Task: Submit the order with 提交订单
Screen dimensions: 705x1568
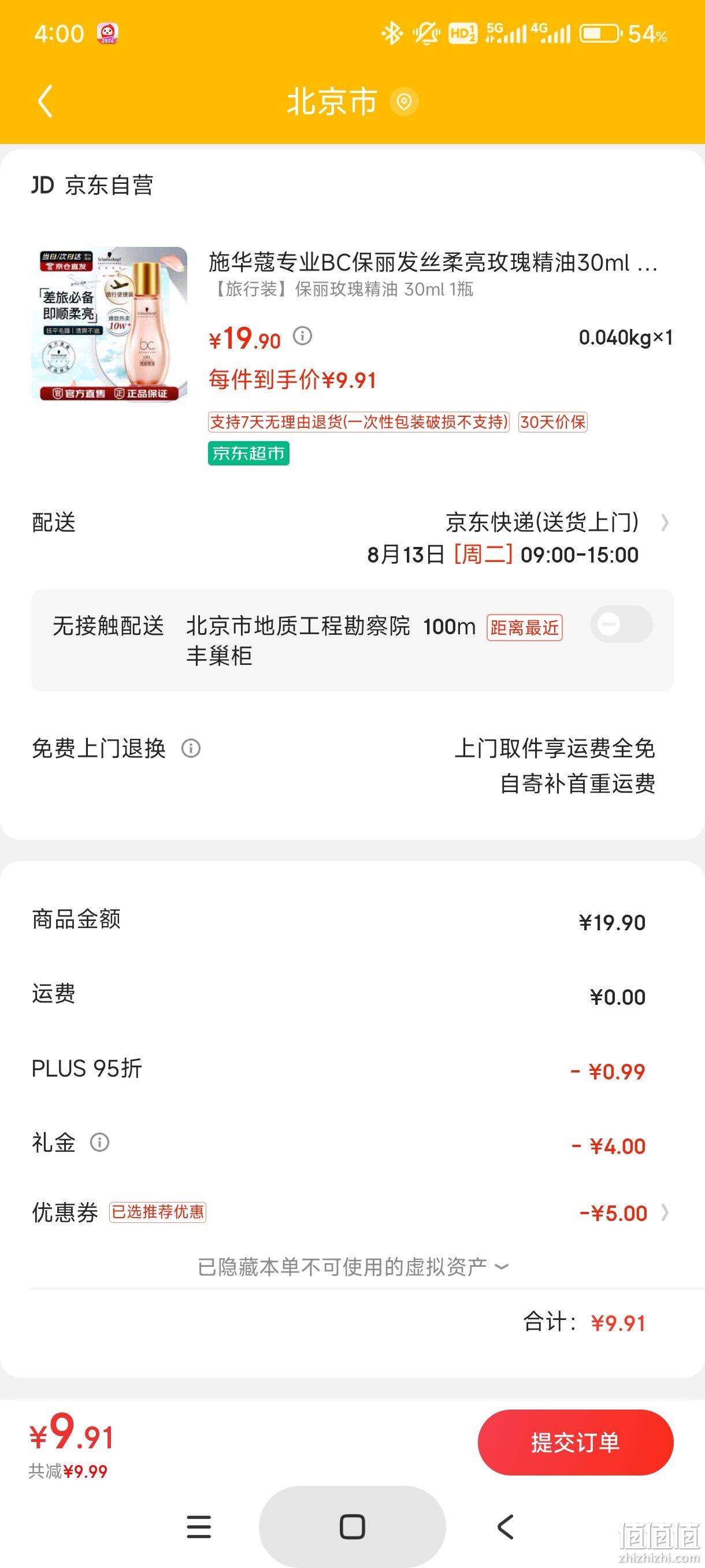Action: pos(576,1442)
